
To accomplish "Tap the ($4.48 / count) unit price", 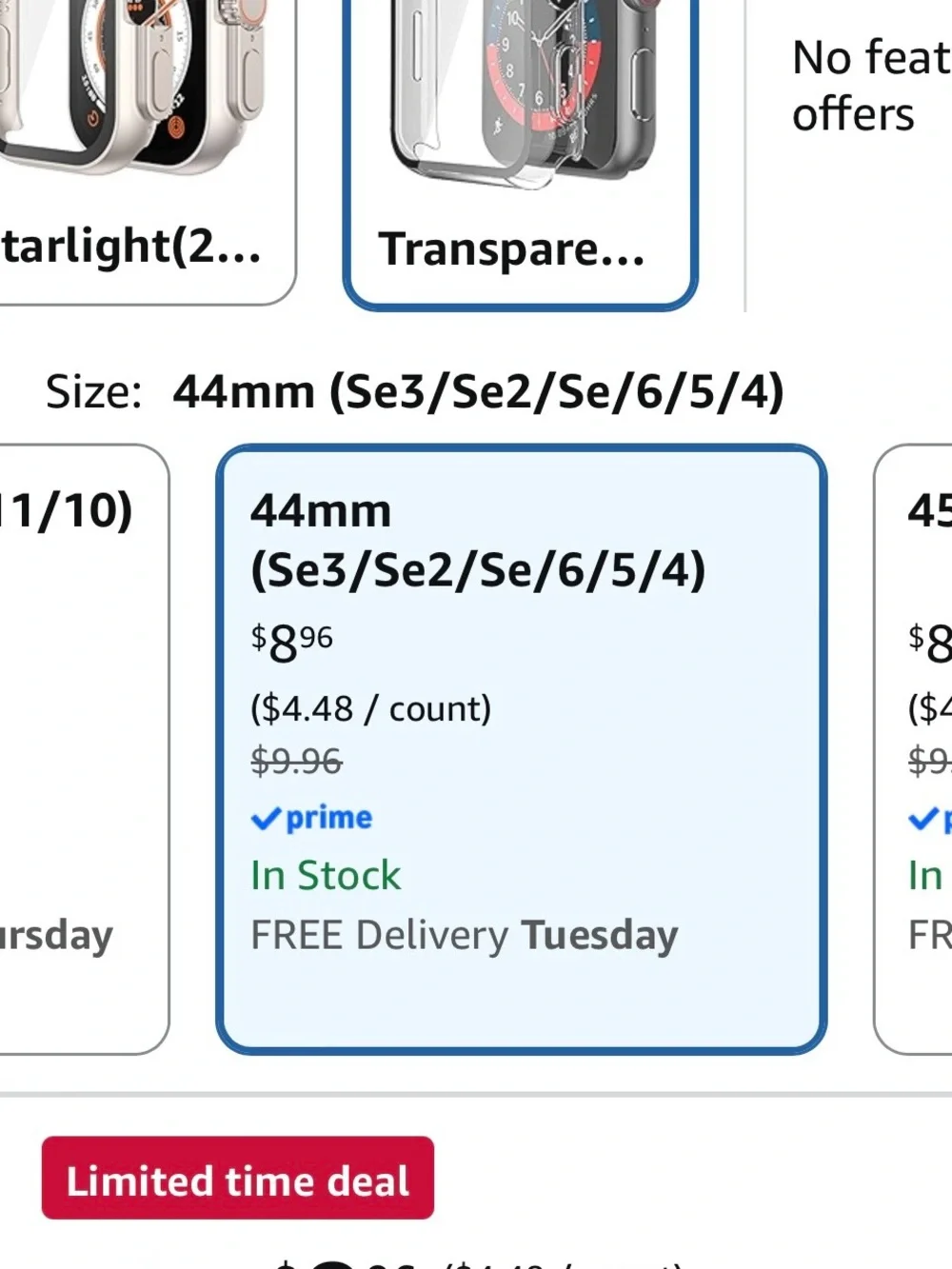I will pyautogui.click(x=371, y=708).
